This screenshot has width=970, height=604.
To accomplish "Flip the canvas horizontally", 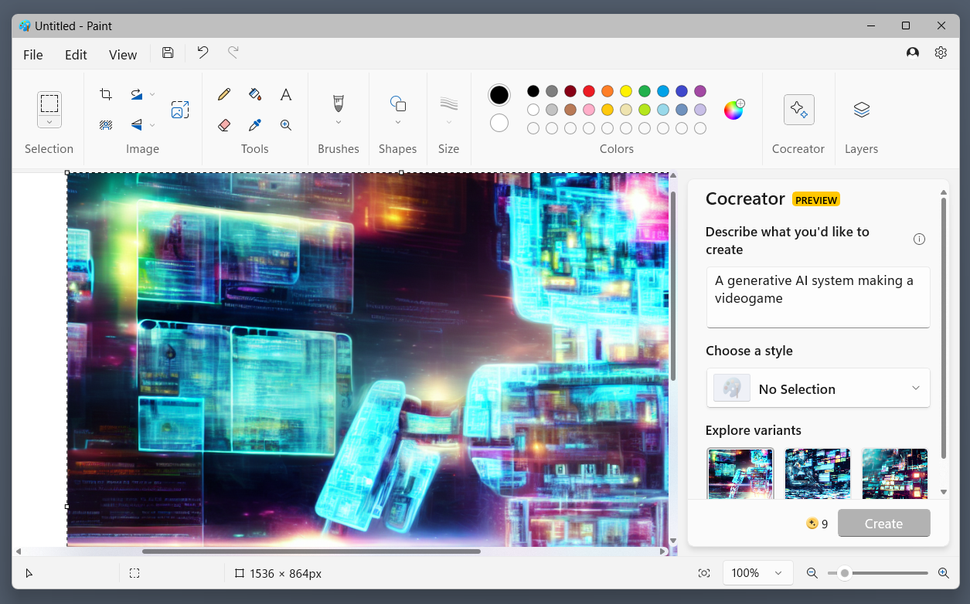I will (139, 125).
